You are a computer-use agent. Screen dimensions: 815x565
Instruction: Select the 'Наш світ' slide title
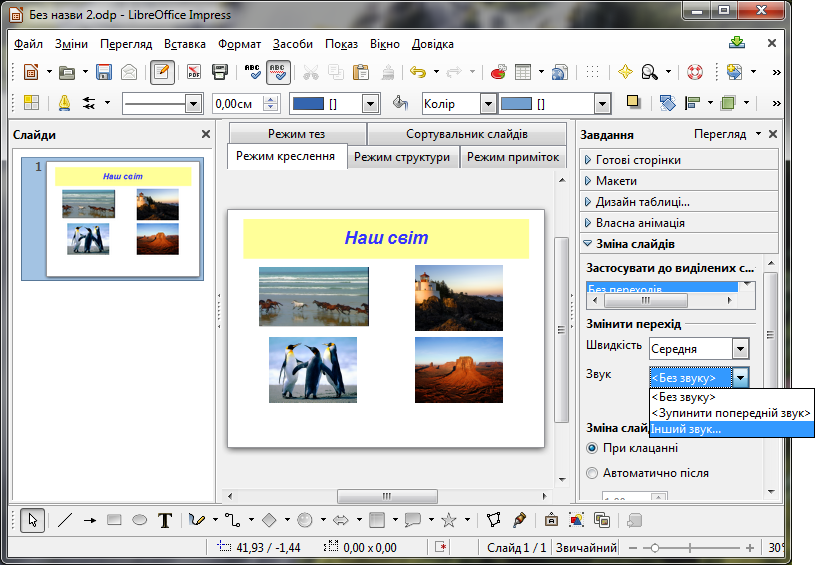click(386, 238)
